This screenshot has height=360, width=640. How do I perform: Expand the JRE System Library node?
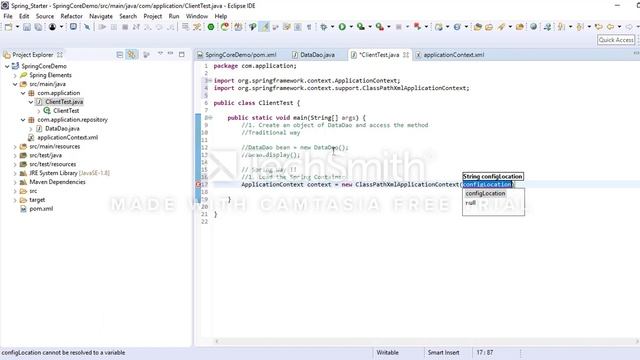[x=15, y=173]
